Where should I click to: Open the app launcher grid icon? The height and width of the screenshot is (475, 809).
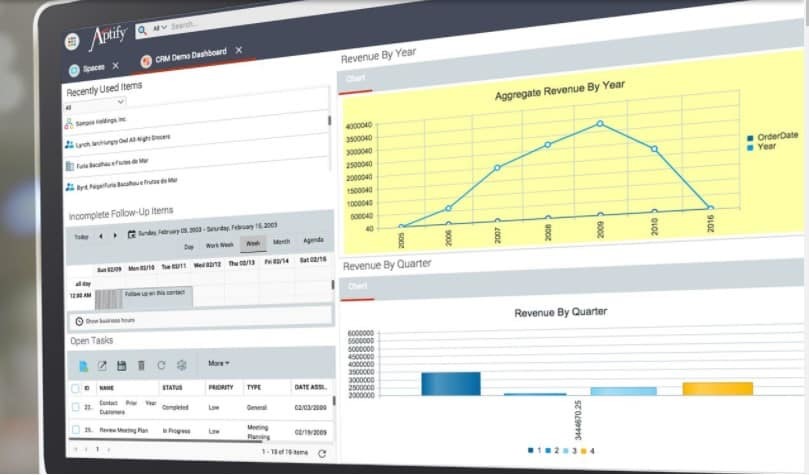click(x=72, y=41)
